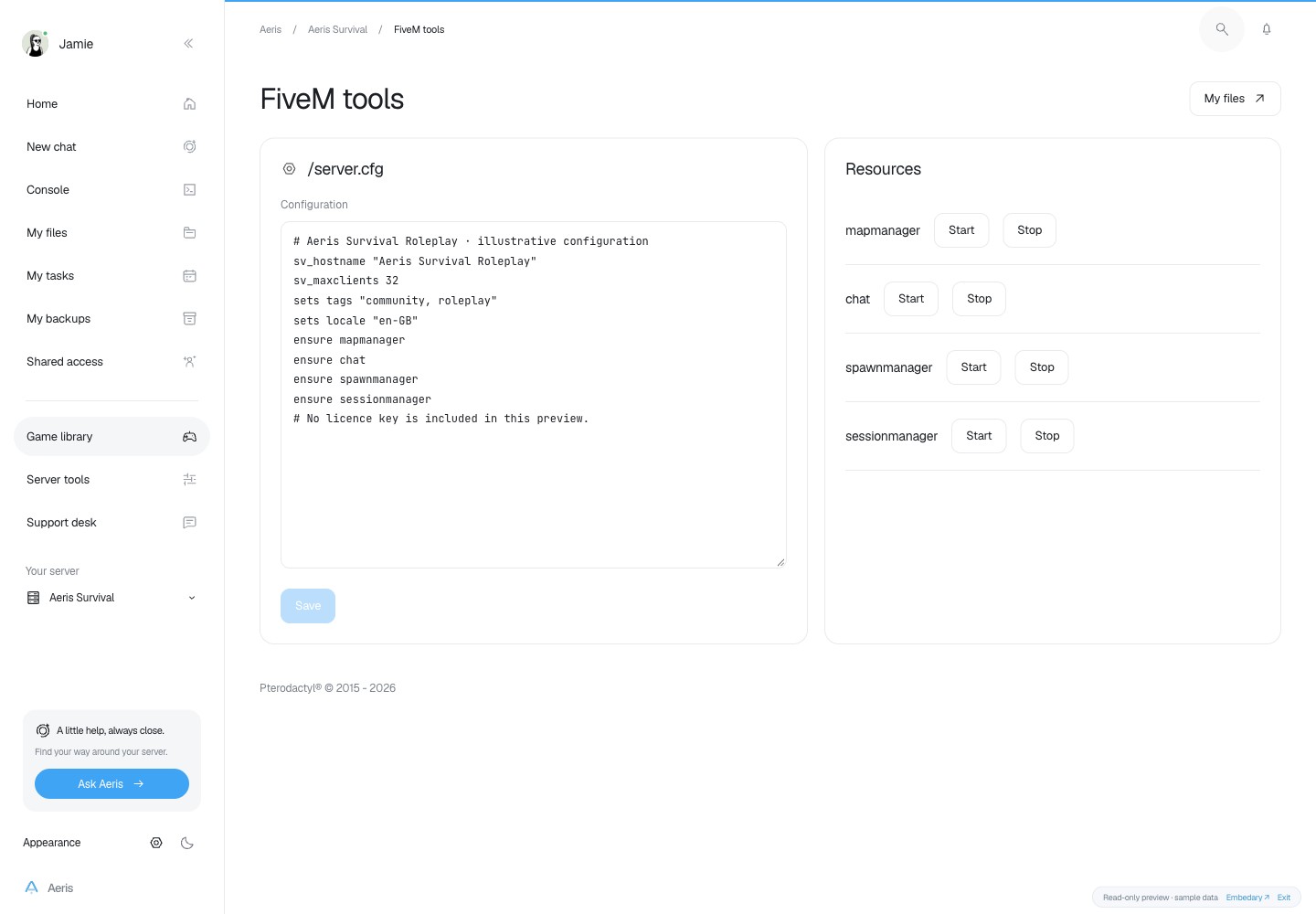Viewport: 1316px width, 914px height.
Task: Stop the sessionmanager resource
Action: [x=1047, y=436]
